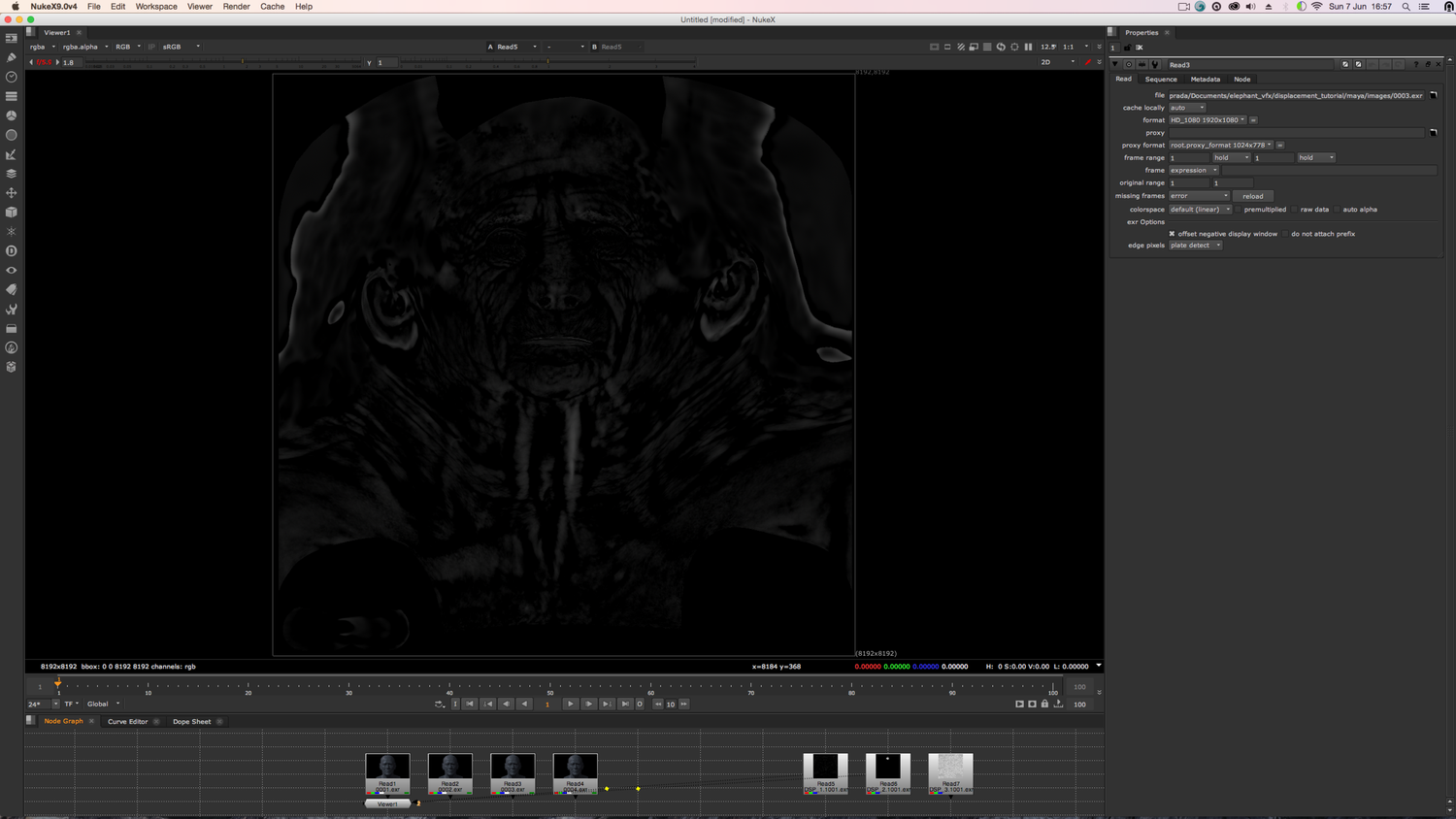Select the Read5 node thumbnail
Viewport: 1456px width, 819px height.
click(x=826, y=771)
